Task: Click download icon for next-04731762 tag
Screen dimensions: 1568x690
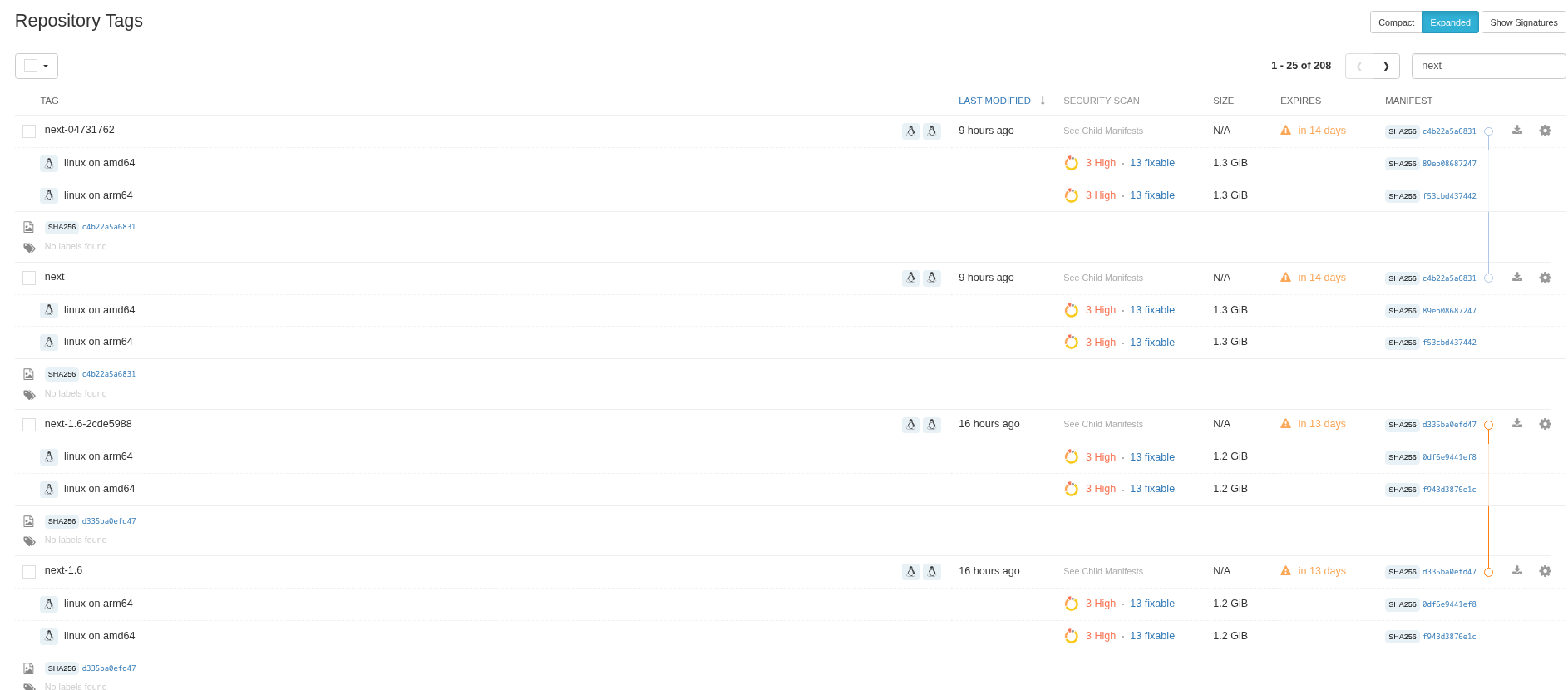Action: pos(1517,131)
